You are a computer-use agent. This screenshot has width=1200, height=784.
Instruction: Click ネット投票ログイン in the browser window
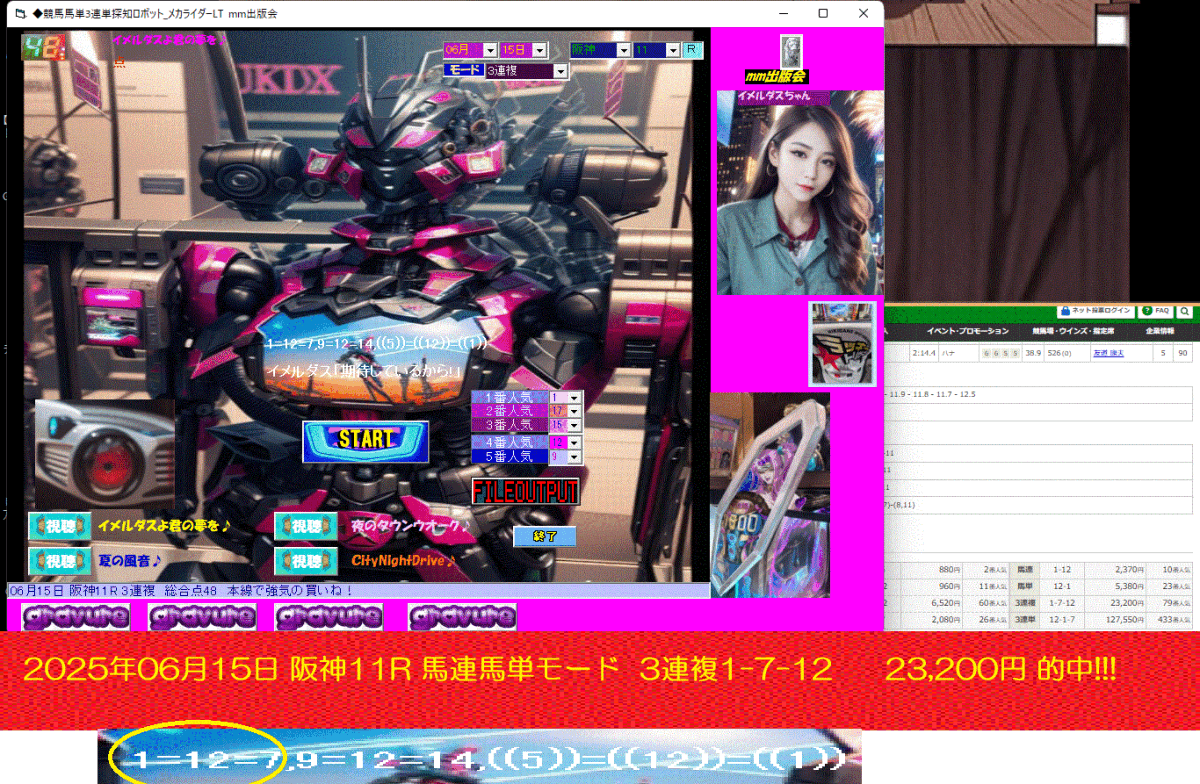[x=1096, y=311]
